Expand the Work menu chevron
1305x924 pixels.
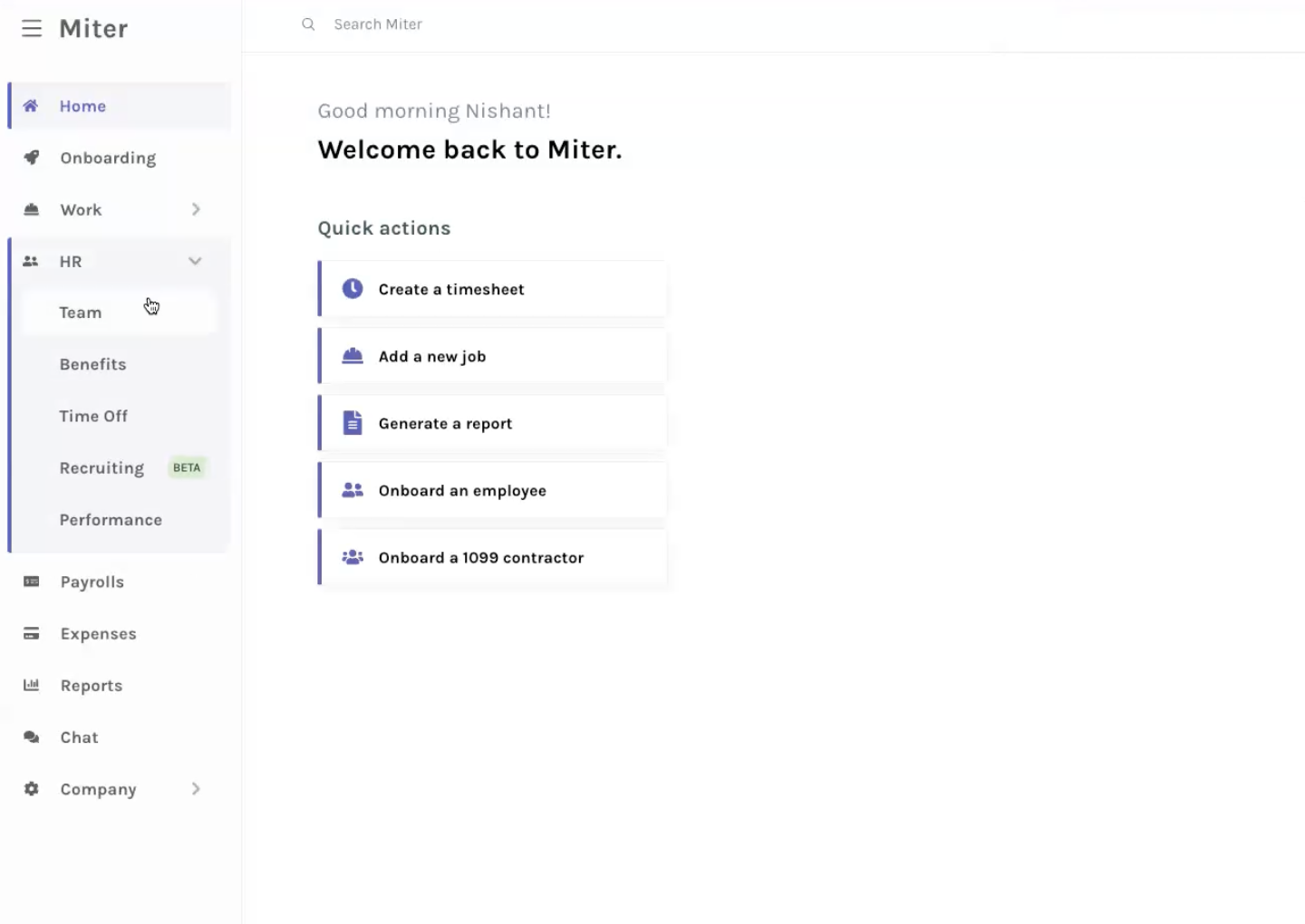[x=196, y=209]
